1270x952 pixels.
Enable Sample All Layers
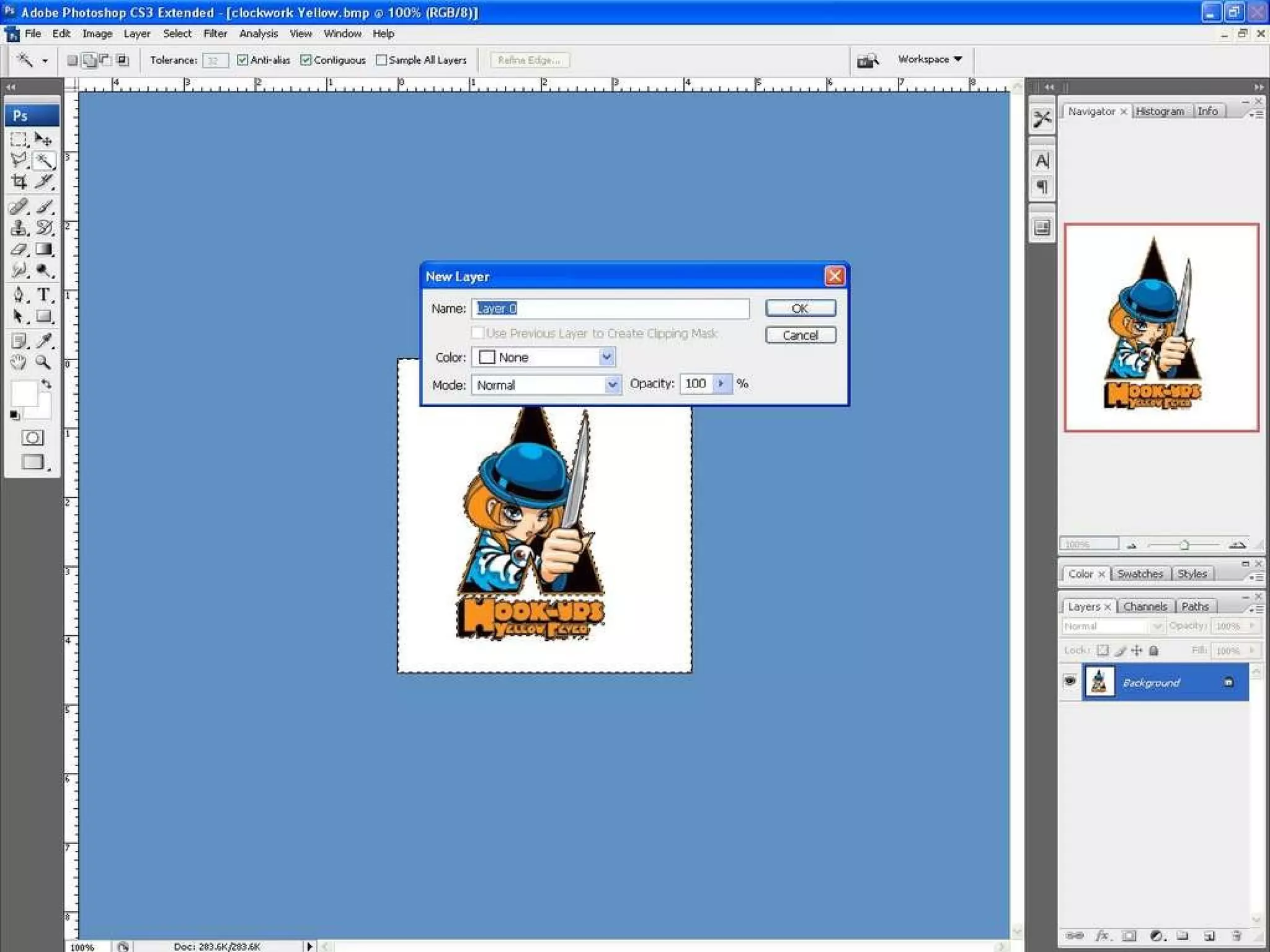[381, 60]
